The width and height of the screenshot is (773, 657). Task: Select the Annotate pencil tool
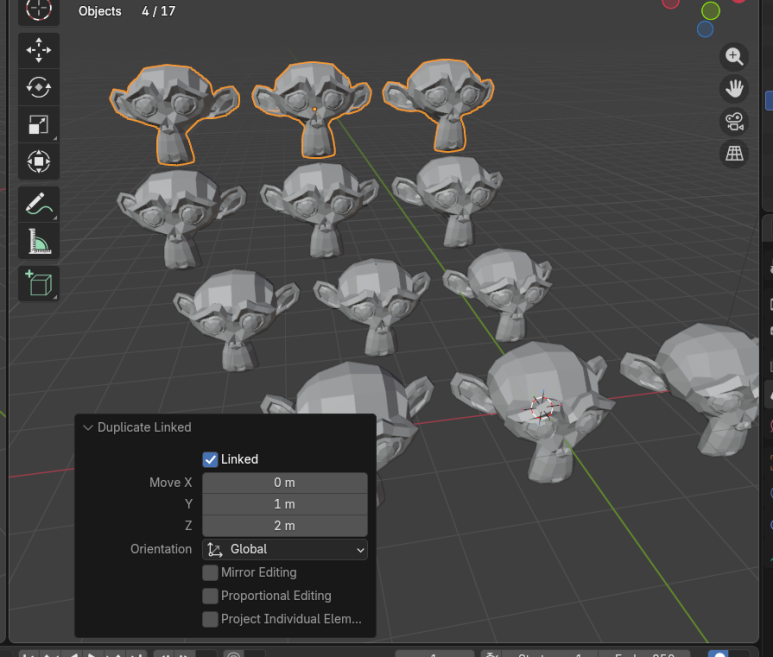(38, 204)
